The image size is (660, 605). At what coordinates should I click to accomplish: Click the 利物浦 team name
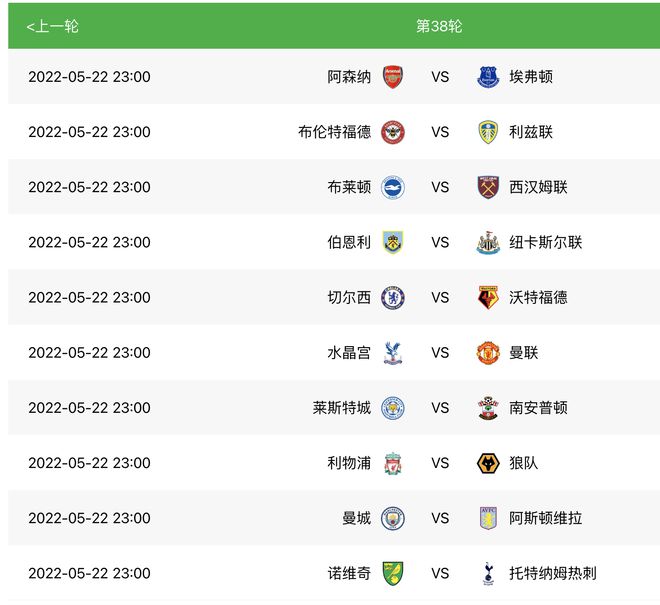[349, 463]
